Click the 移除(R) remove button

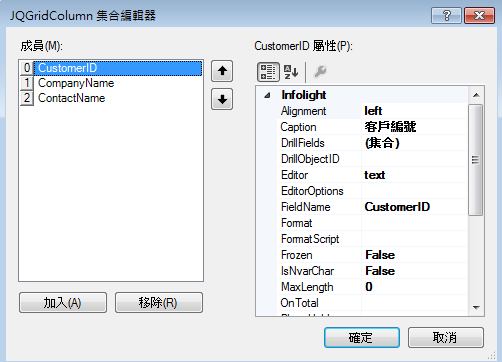point(159,303)
